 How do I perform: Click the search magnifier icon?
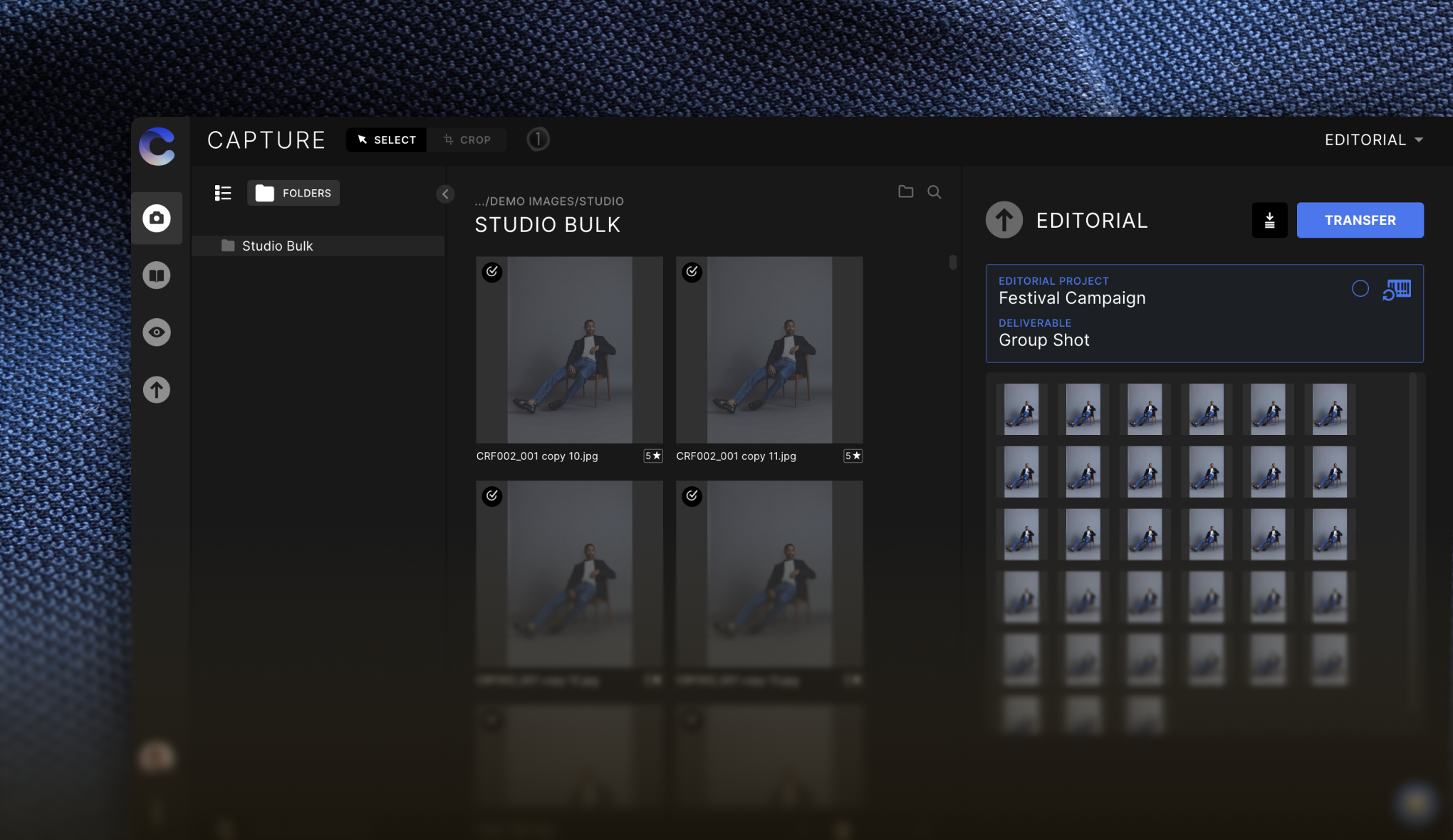934,192
